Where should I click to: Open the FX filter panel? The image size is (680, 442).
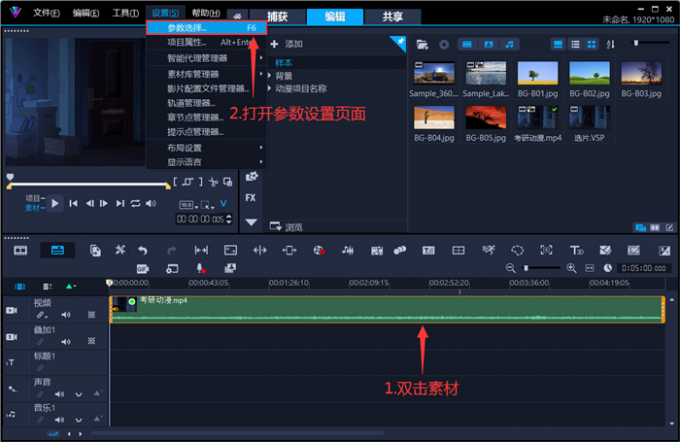pyautogui.click(x=251, y=198)
